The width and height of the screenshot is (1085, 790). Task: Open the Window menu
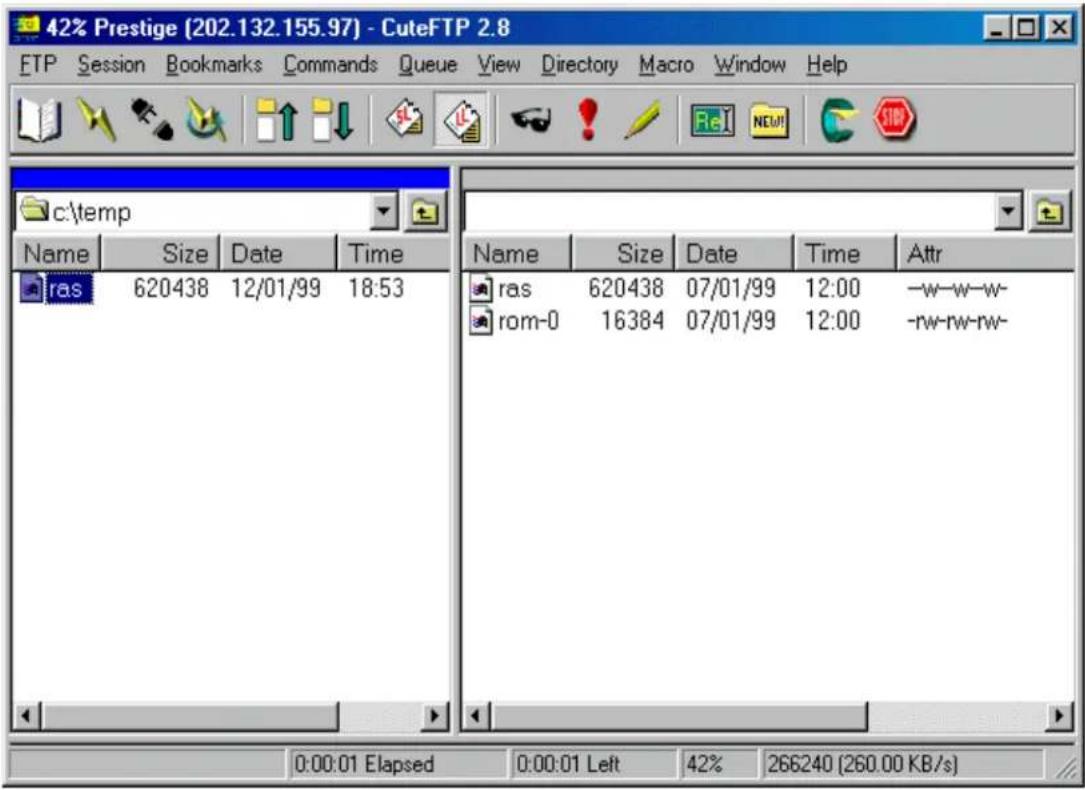(x=750, y=65)
